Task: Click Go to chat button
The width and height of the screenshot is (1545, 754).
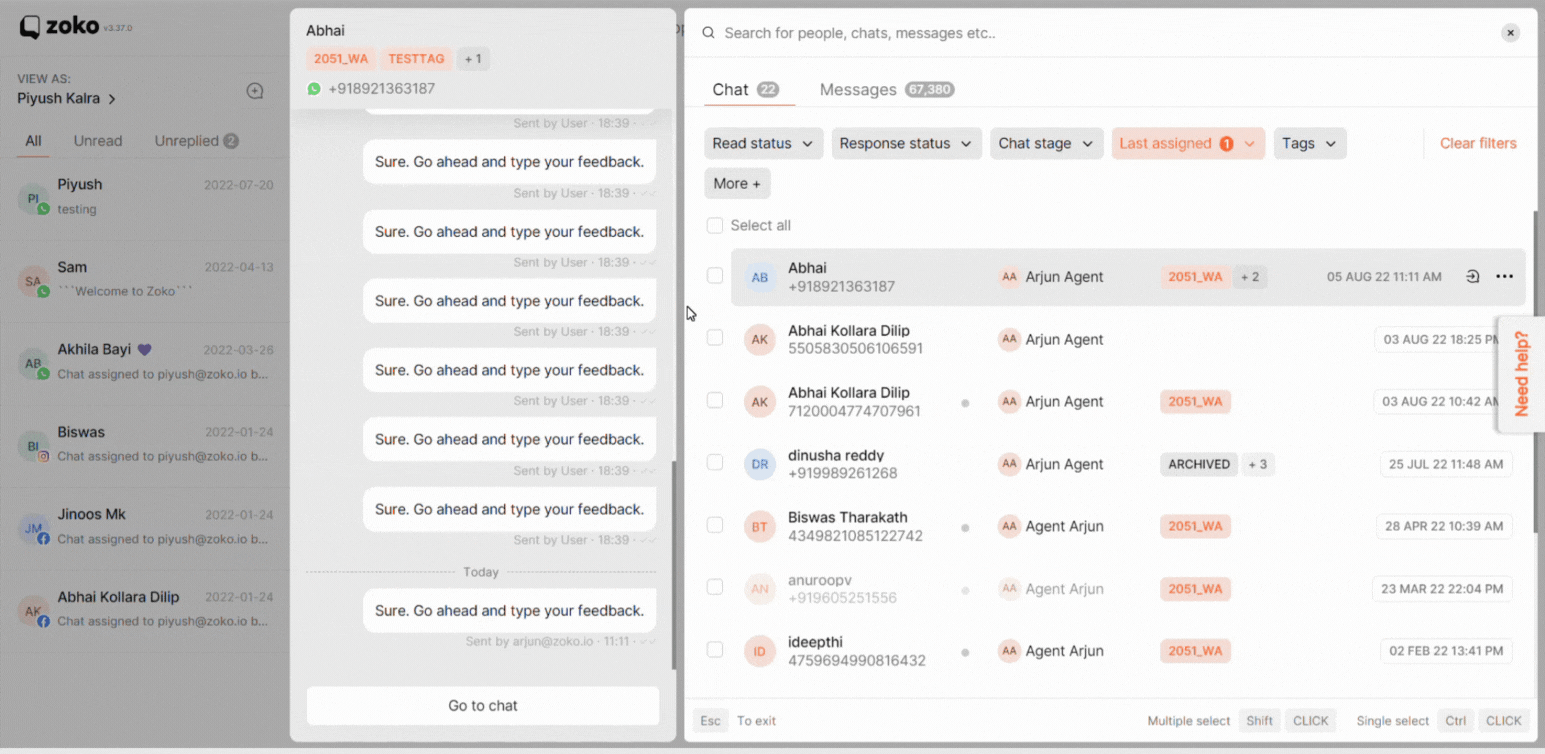Action: coord(483,706)
